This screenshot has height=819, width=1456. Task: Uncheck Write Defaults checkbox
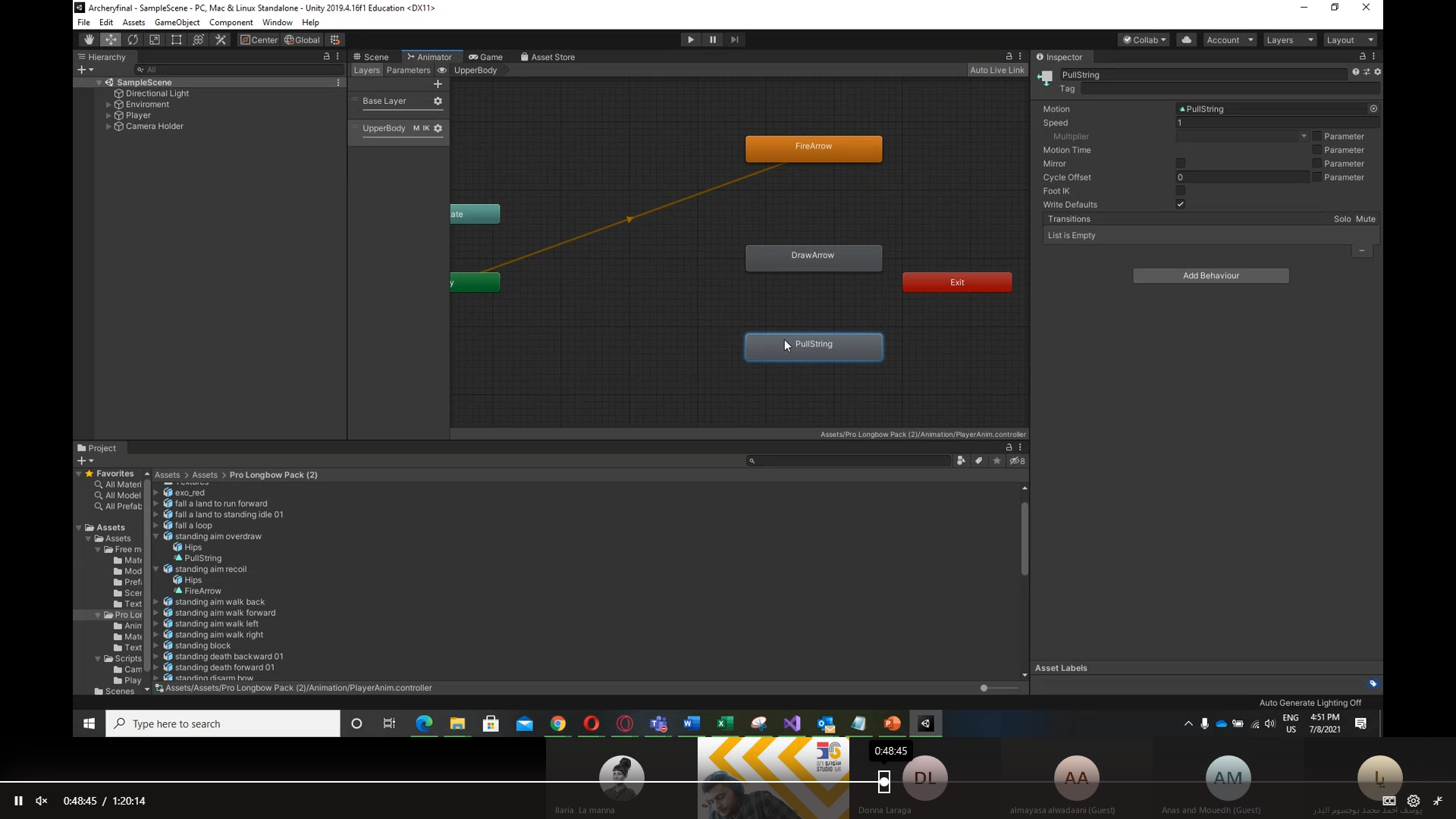click(x=1181, y=205)
